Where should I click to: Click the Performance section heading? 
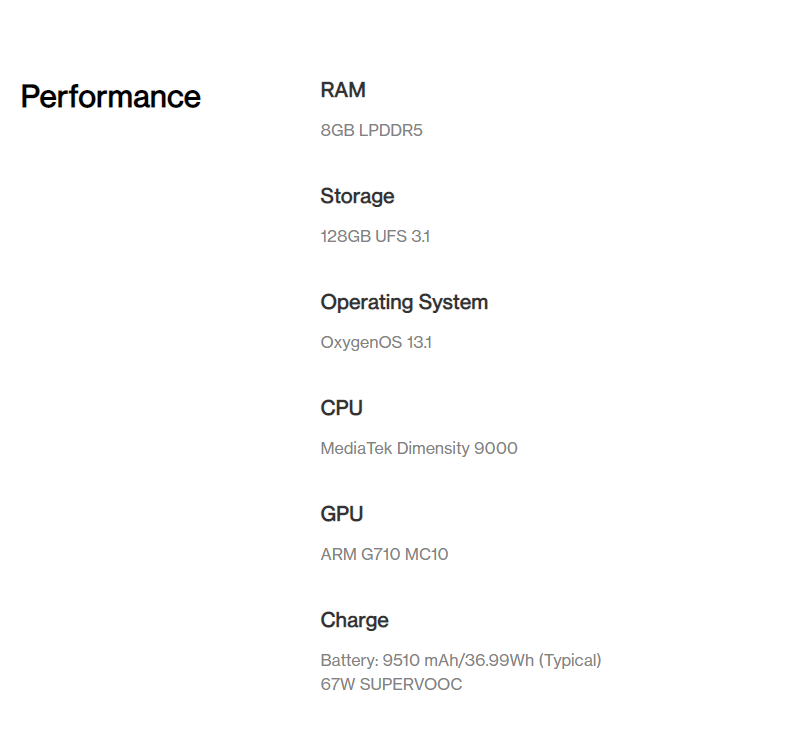[x=110, y=97]
